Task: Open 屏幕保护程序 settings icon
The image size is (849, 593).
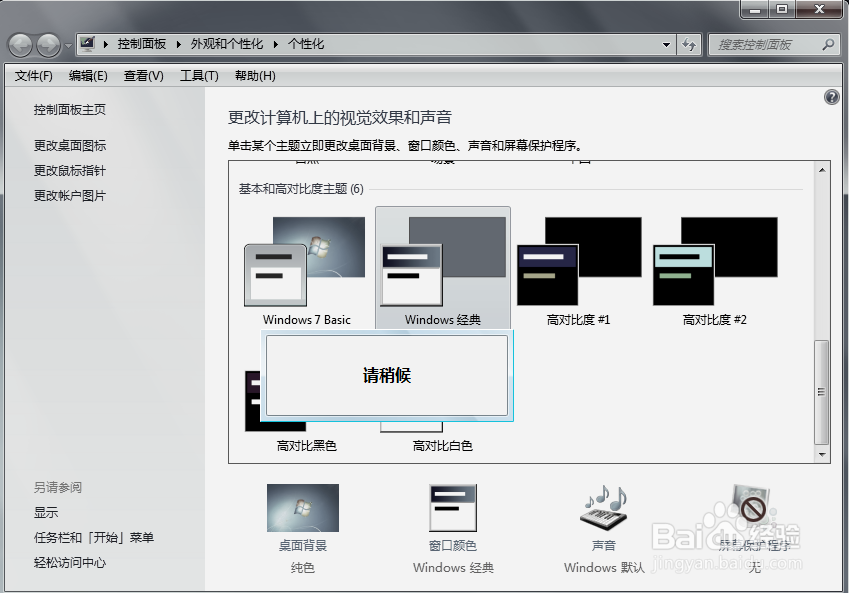Action: (754, 508)
